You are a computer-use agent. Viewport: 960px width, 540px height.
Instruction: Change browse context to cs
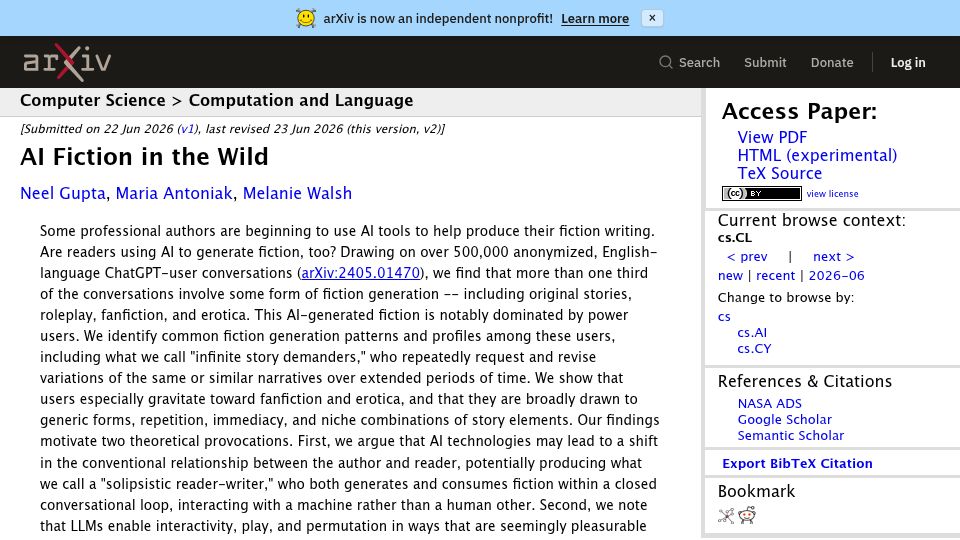click(x=724, y=317)
